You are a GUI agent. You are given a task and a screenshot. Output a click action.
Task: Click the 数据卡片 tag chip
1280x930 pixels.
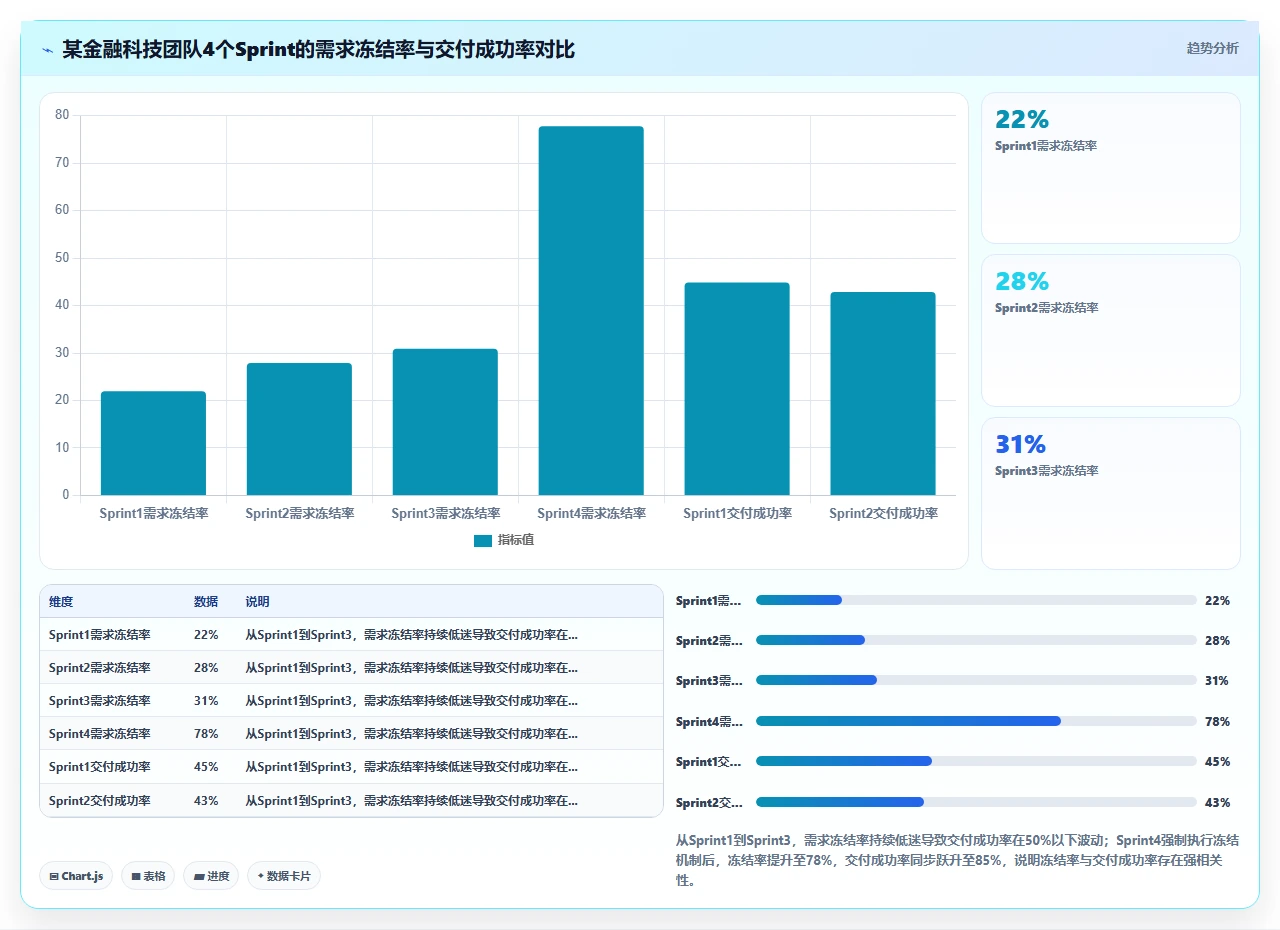(x=284, y=876)
